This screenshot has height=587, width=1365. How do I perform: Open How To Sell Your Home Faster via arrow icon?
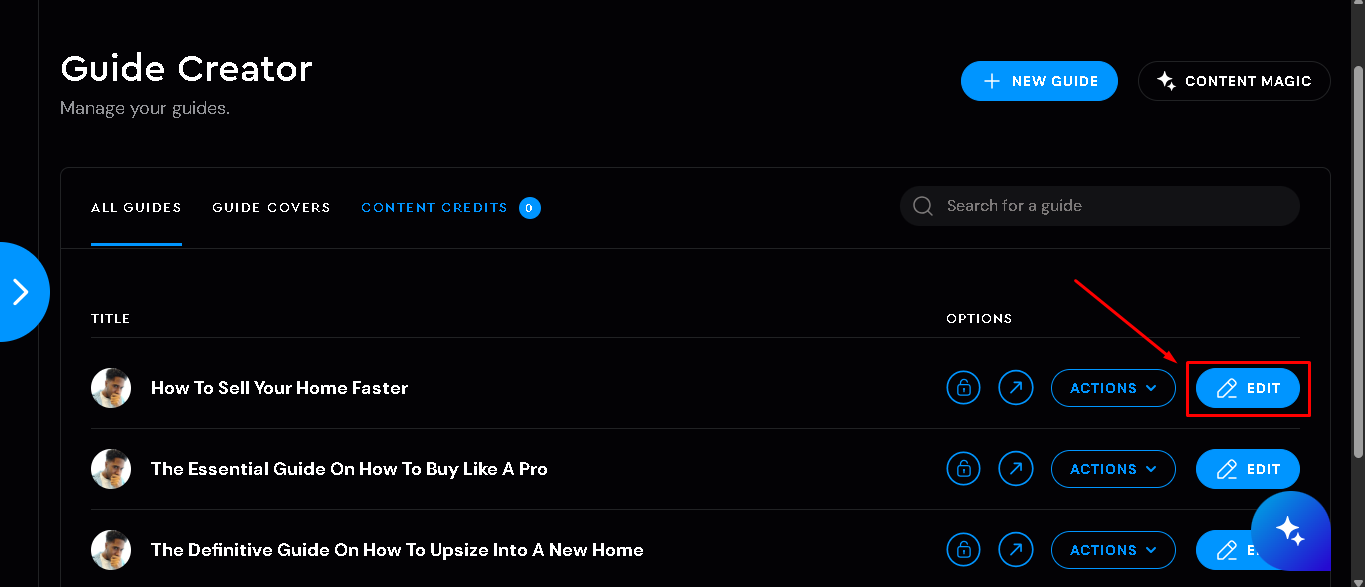click(1016, 388)
